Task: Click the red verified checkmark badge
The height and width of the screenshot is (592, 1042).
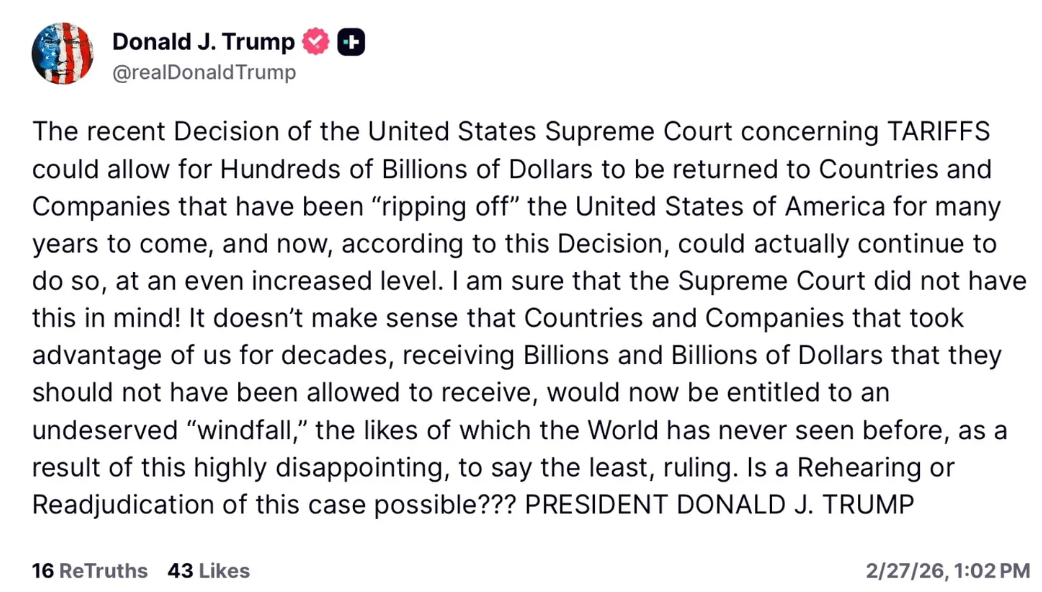Action: tap(316, 42)
